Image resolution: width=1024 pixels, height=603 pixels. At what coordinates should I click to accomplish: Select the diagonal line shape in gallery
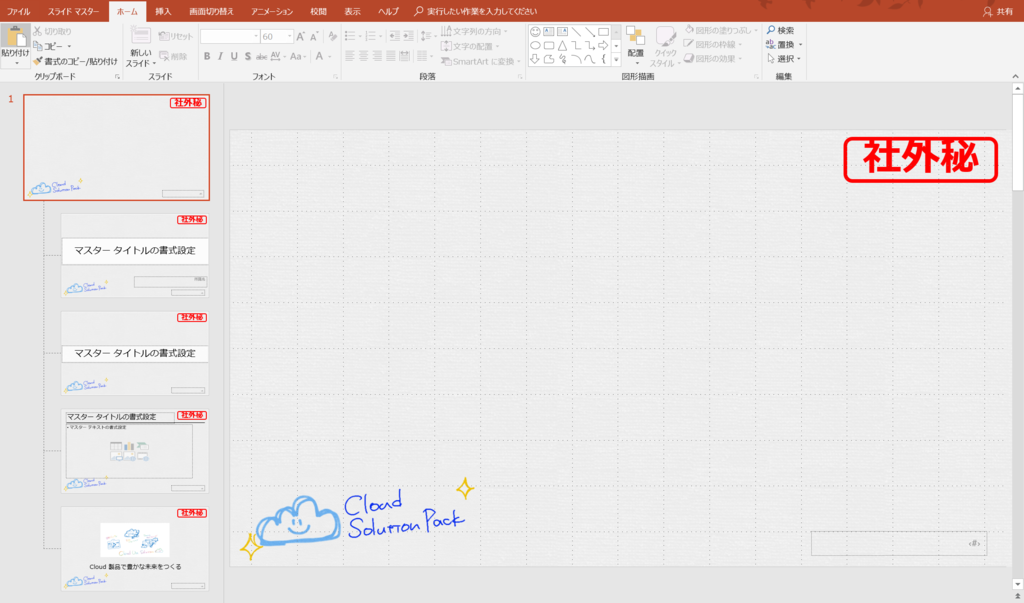pyautogui.click(x=576, y=31)
